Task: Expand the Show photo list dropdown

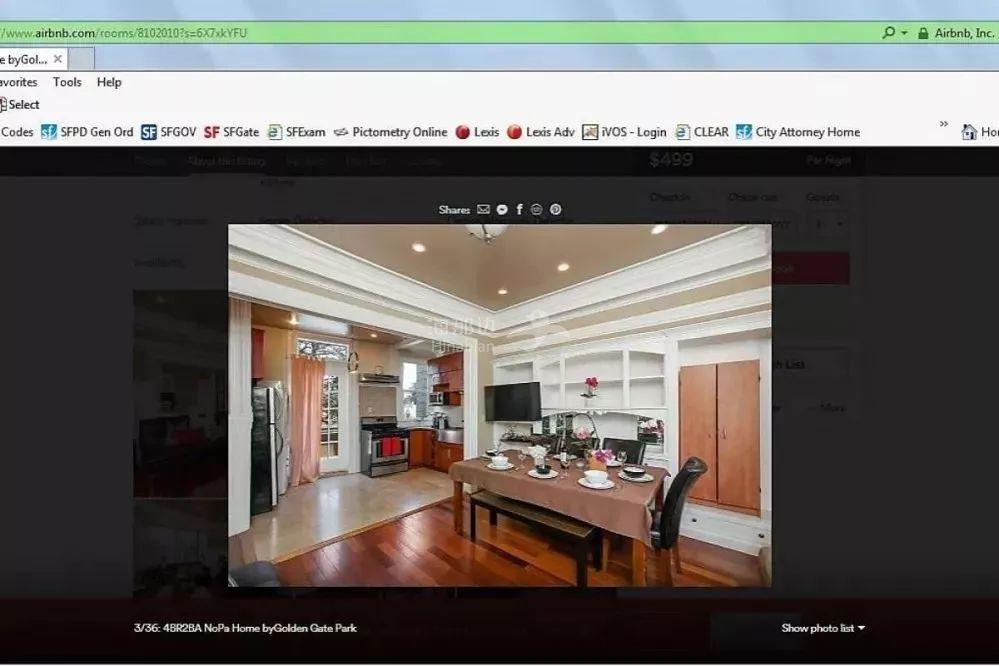Action: (x=823, y=628)
